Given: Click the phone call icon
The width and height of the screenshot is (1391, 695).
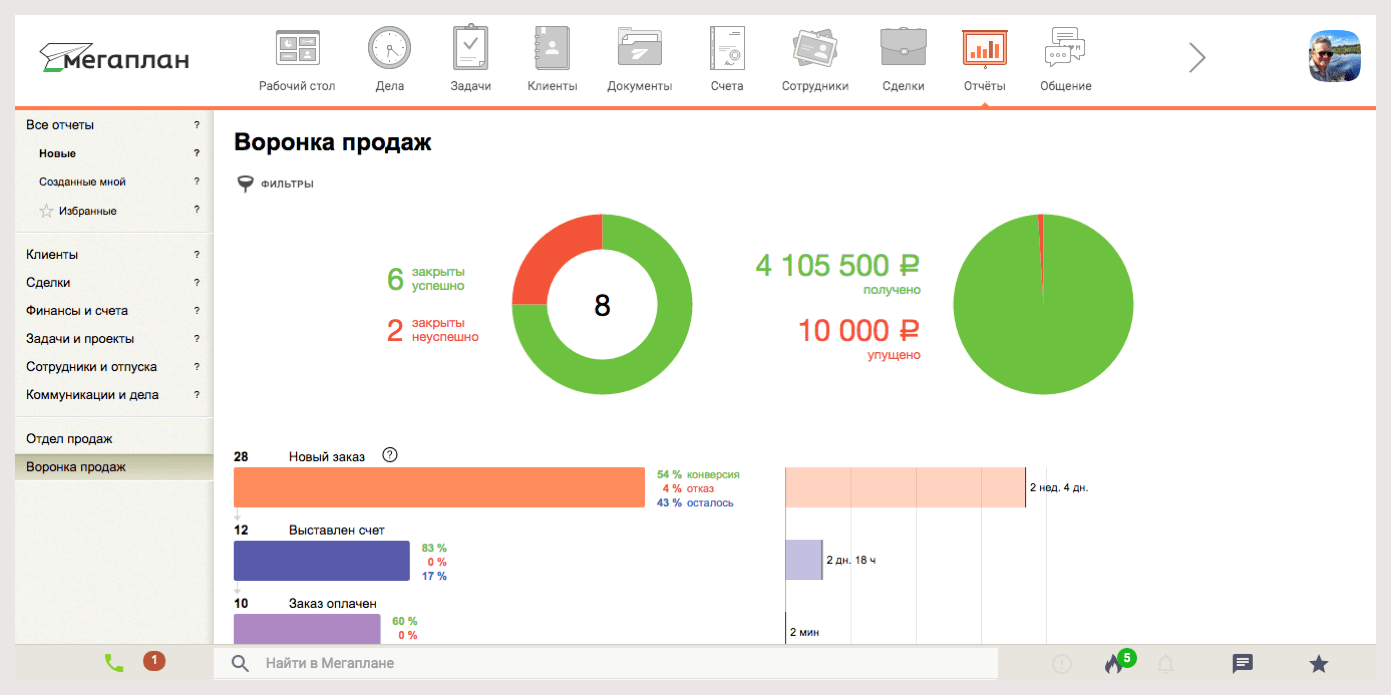Looking at the screenshot, I should pyautogui.click(x=114, y=662).
